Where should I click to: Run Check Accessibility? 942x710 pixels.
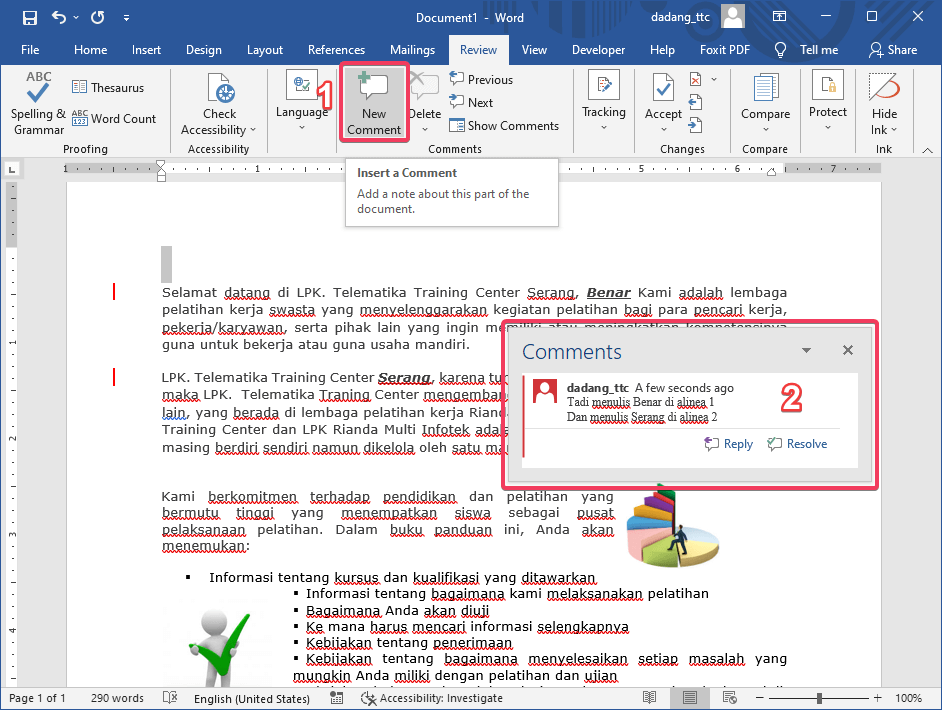[219, 100]
